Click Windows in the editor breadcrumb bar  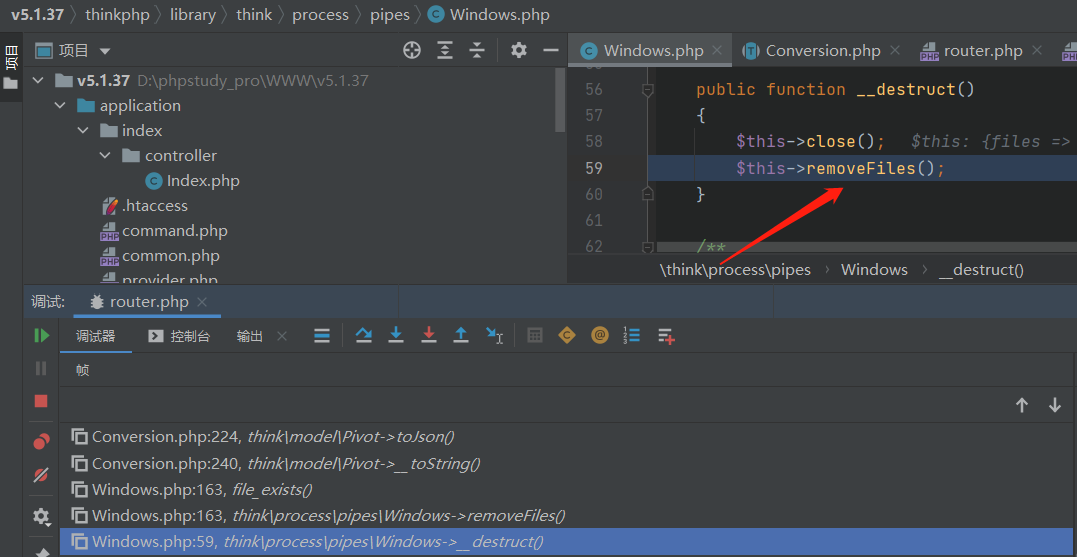874,270
